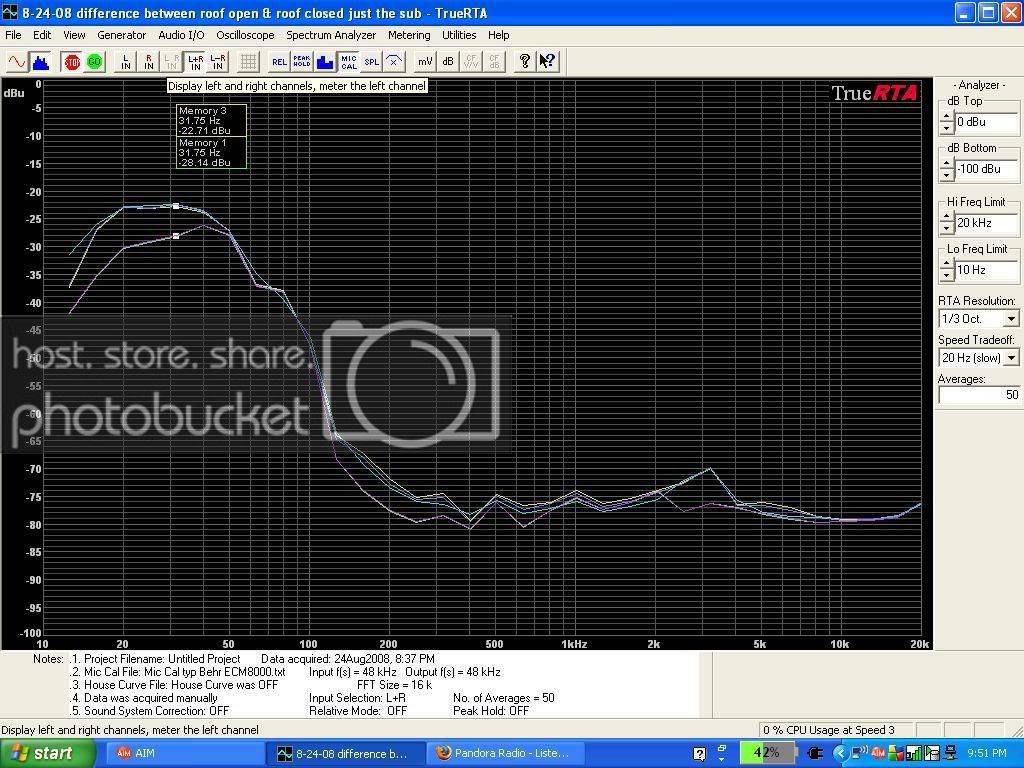Switch to the spectrum analyzer bar-graph icon
Viewport: 1024px width, 768px height.
40,62
